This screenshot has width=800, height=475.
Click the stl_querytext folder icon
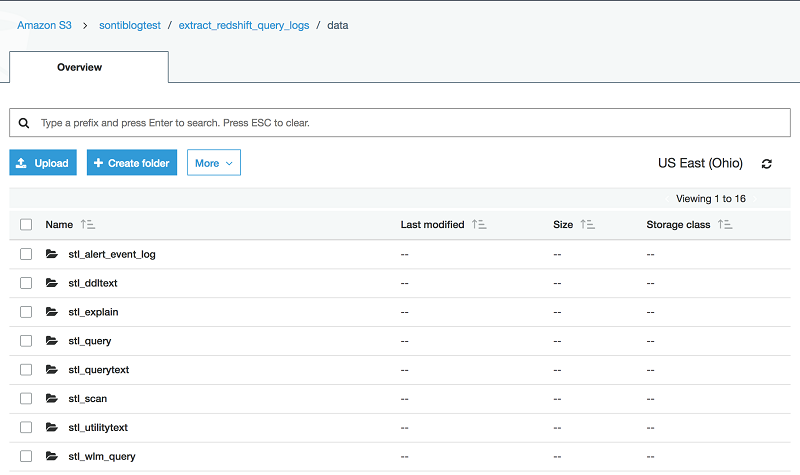pos(52,369)
